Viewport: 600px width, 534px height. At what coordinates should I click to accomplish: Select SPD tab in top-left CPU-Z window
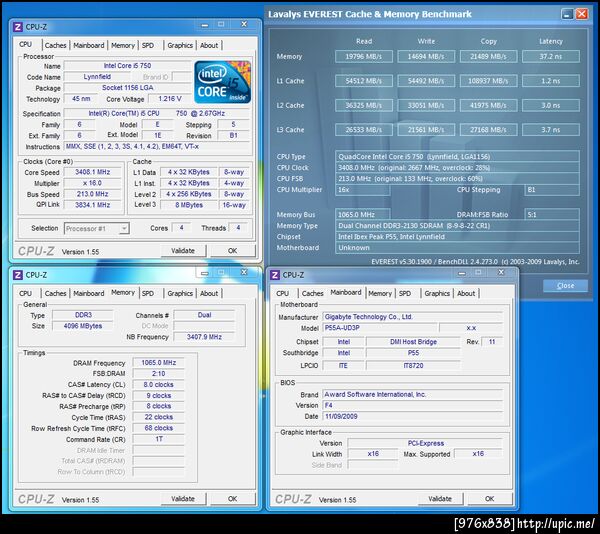click(x=148, y=45)
